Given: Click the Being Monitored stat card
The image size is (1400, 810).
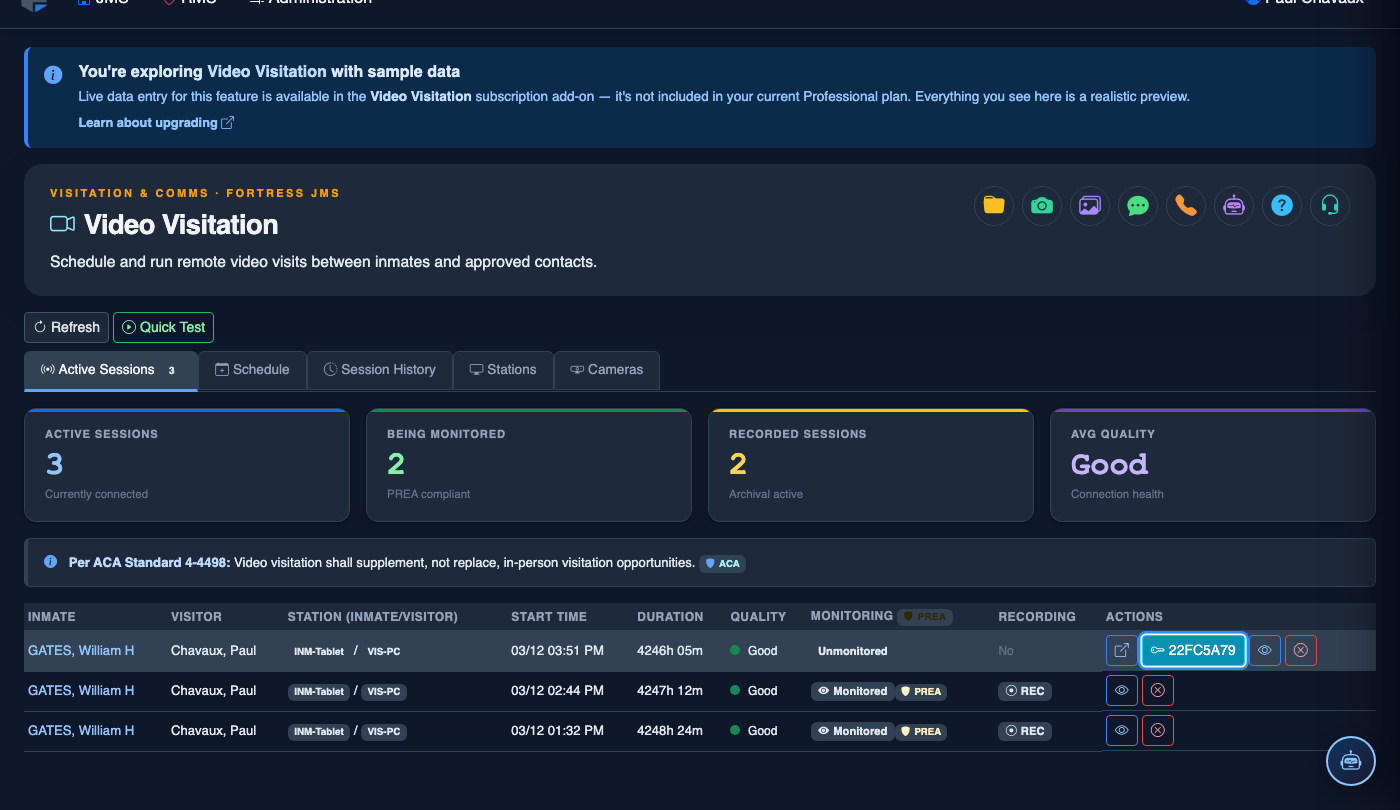Looking at the screenshot, I should [529, 465].
